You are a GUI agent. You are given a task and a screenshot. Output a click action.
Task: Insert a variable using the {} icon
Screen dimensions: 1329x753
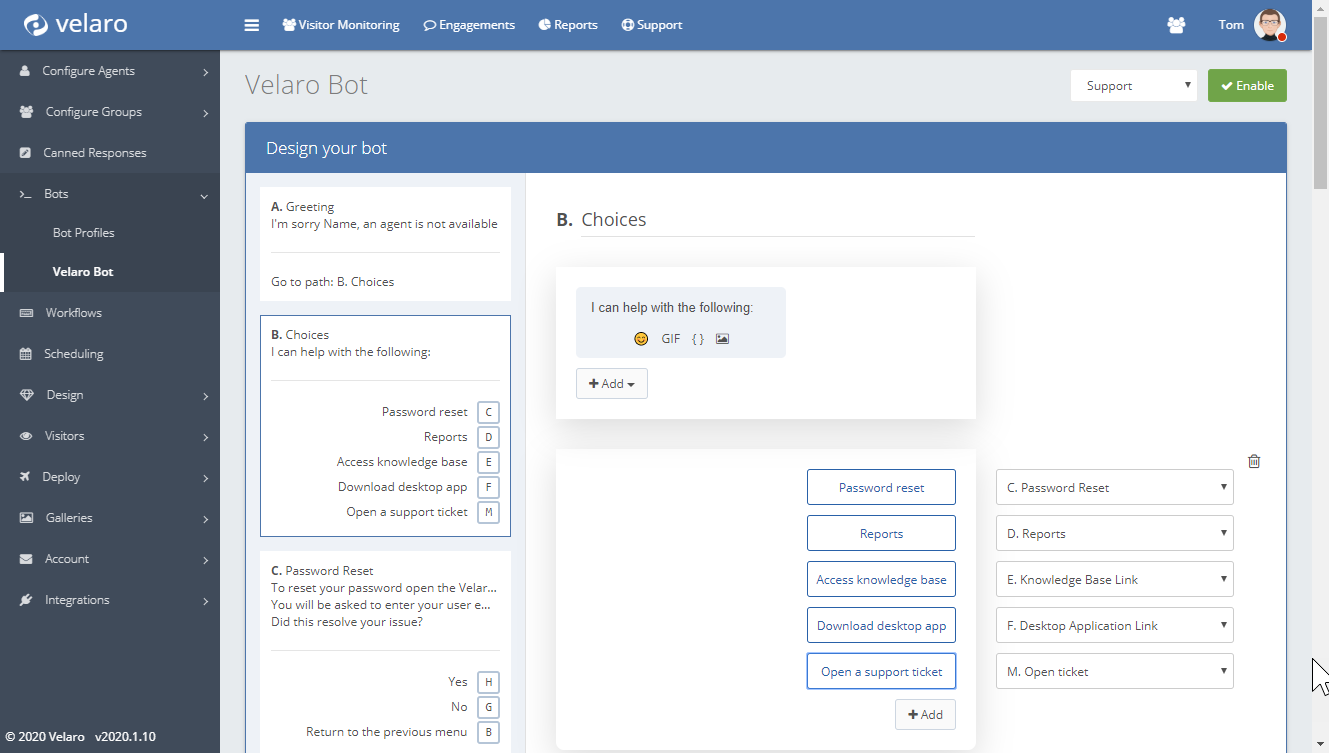tap(697, 338)
